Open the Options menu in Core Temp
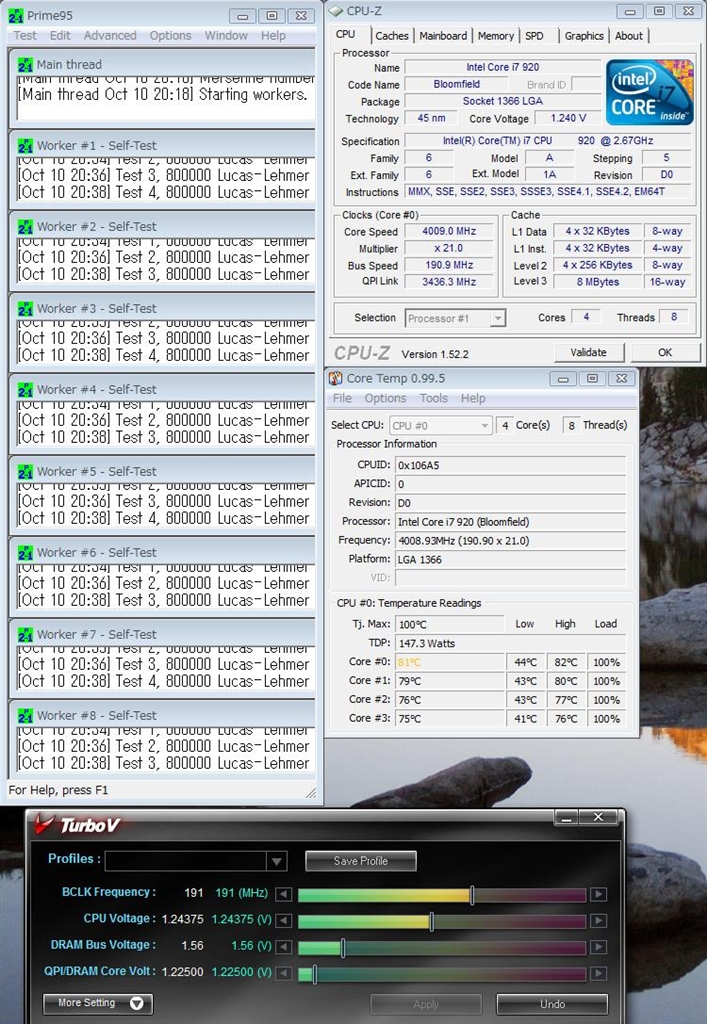707x1024 pixels. (x=385, y=398)
